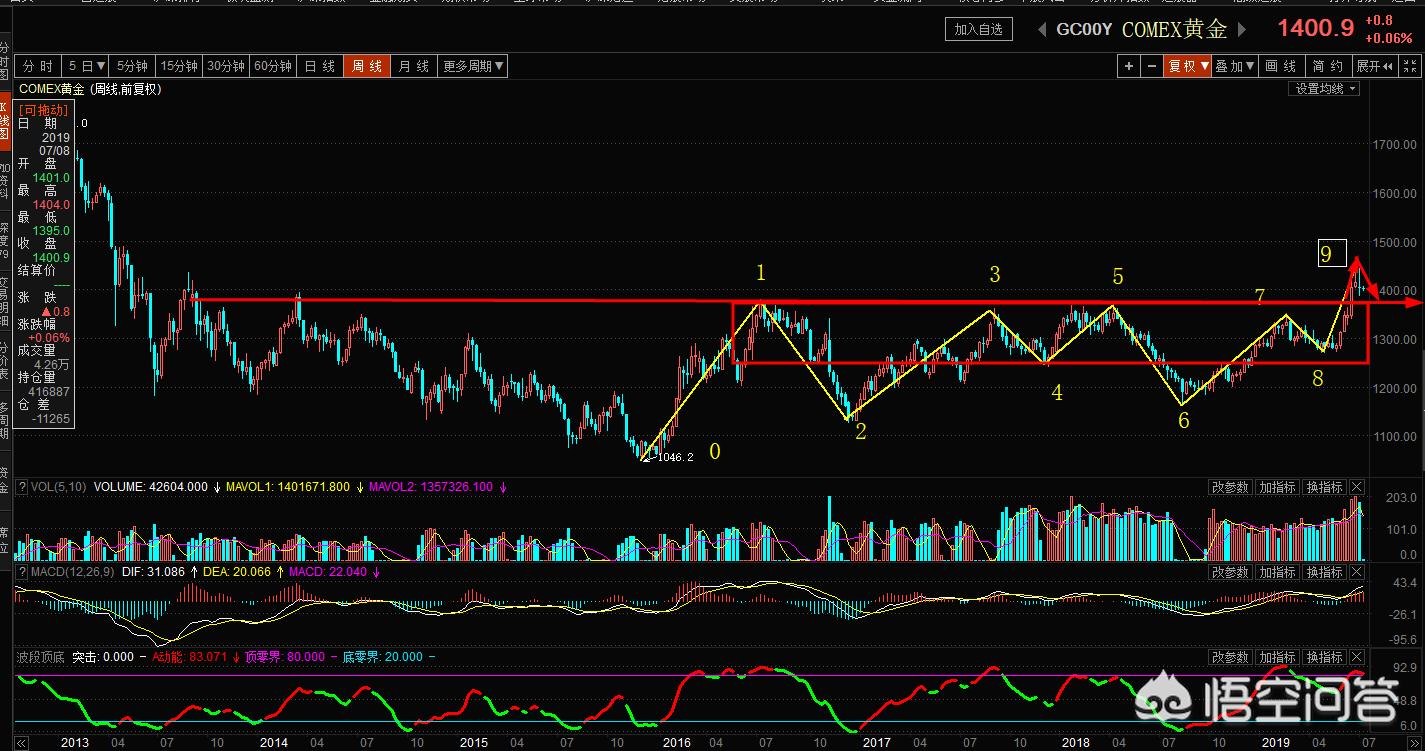Click the GC00Y symbol code
This screenshot has width=1425, height=751.
coord(1084,29)
